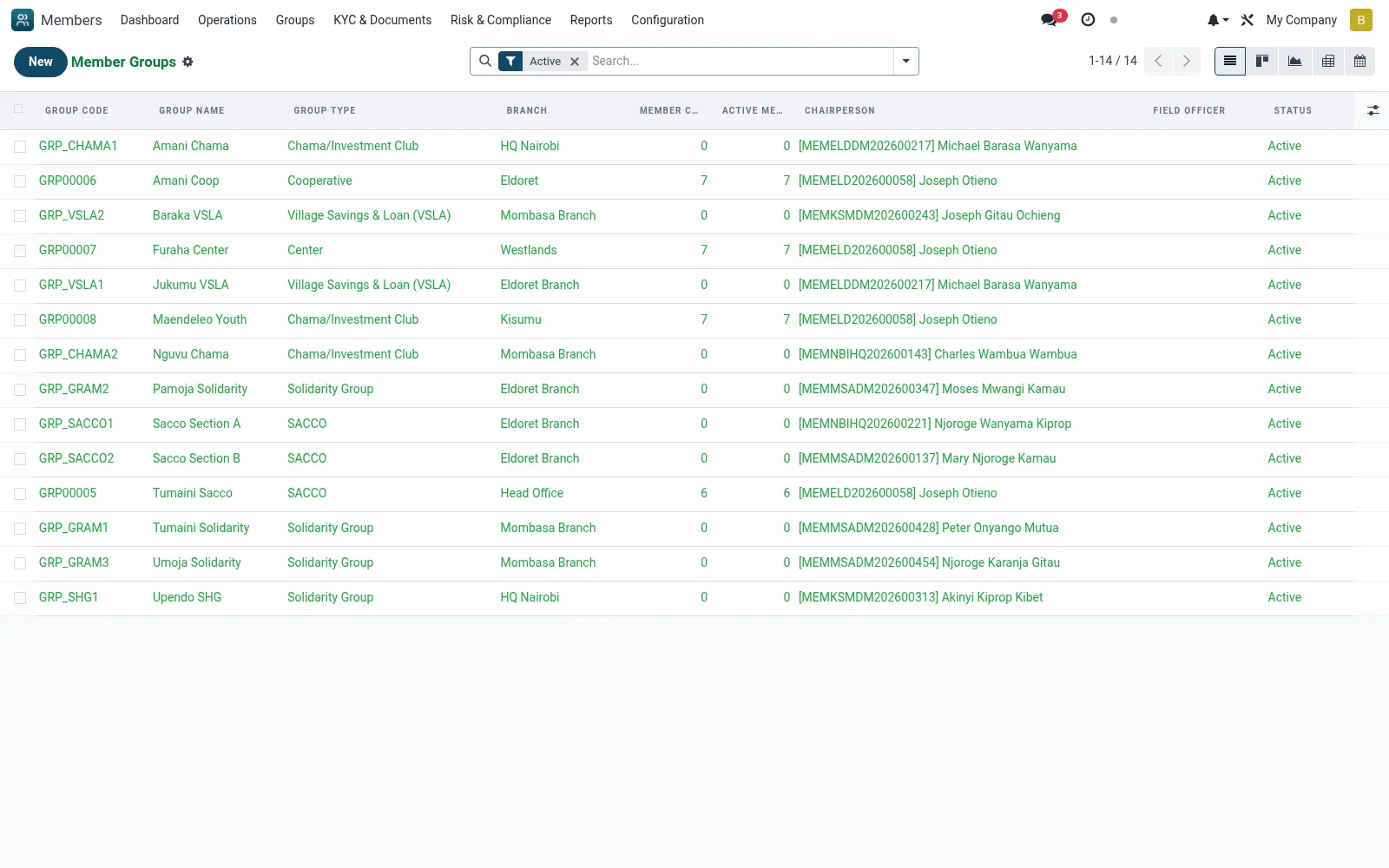Tick the select-all header checkbox
Image resolution: width=1389 pixels, height=868 pixels.
(x=18, y=108)
